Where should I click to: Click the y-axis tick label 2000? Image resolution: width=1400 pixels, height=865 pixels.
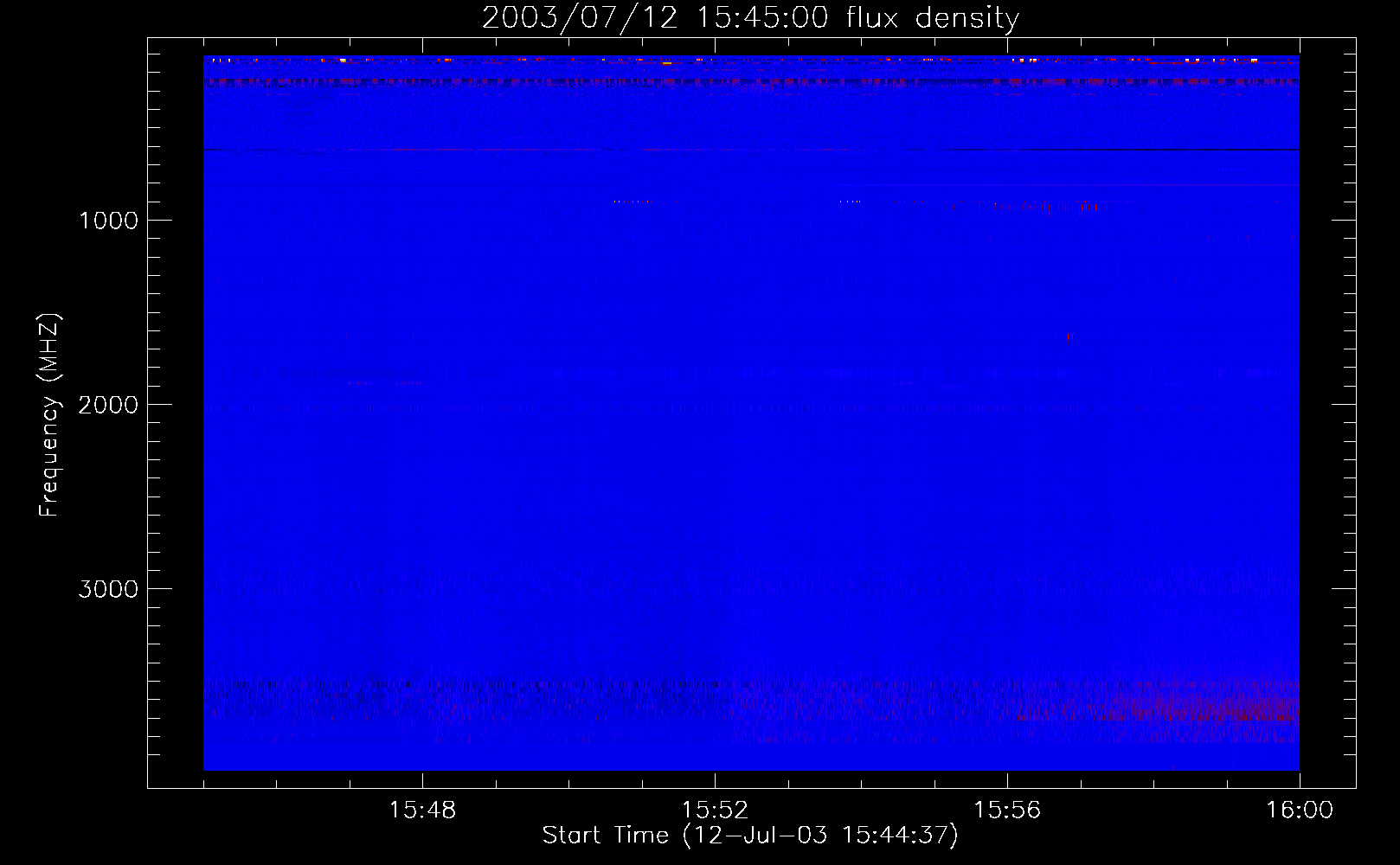[108, 404]
